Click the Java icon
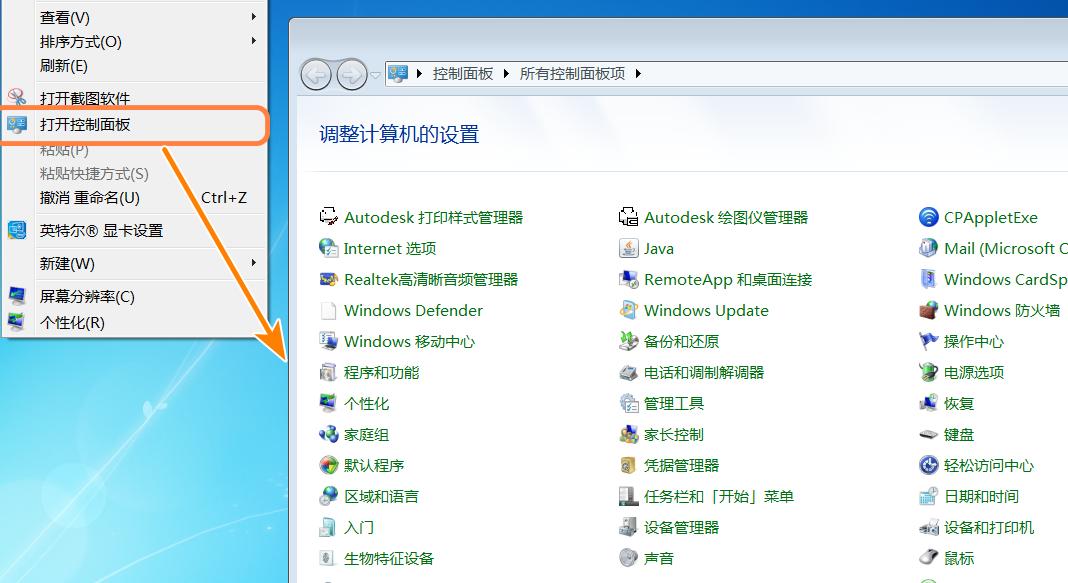Screen dimensions: 1068x583 point(628,249)
